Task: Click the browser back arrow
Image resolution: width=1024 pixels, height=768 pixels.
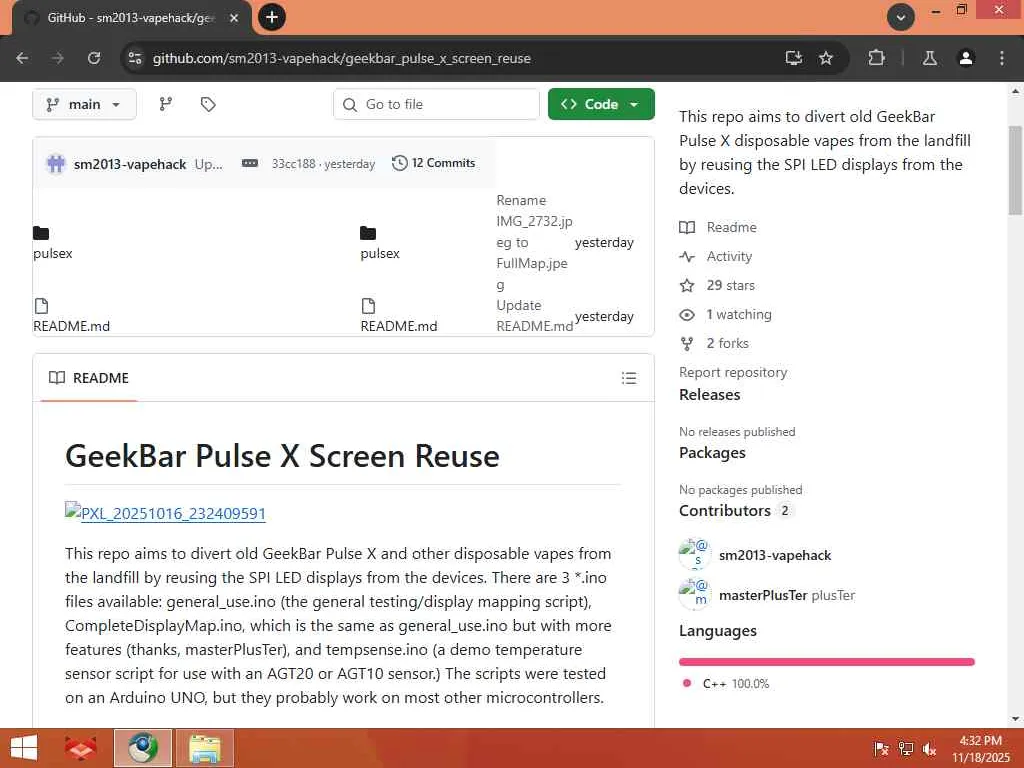Action: [22, 58]
